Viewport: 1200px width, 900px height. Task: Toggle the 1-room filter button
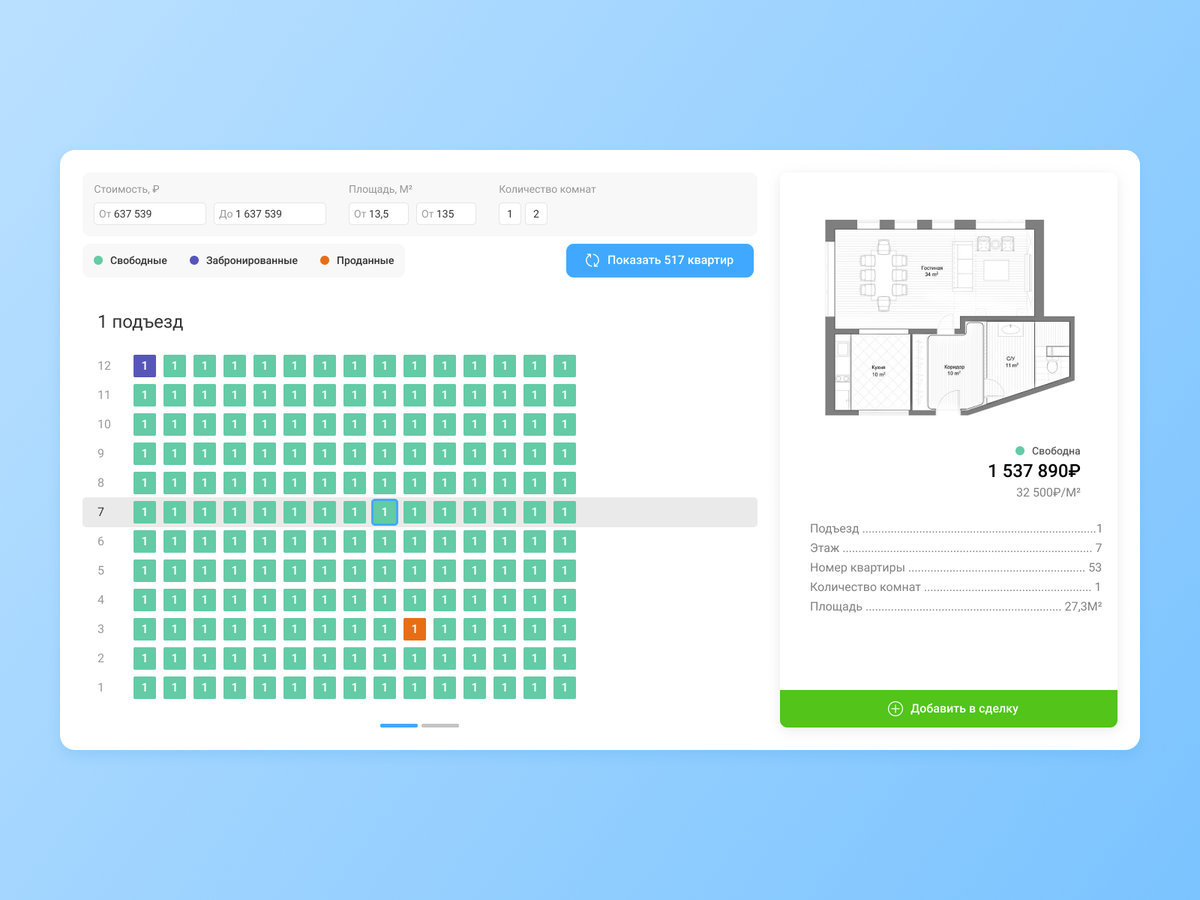[x=509, y=214]
